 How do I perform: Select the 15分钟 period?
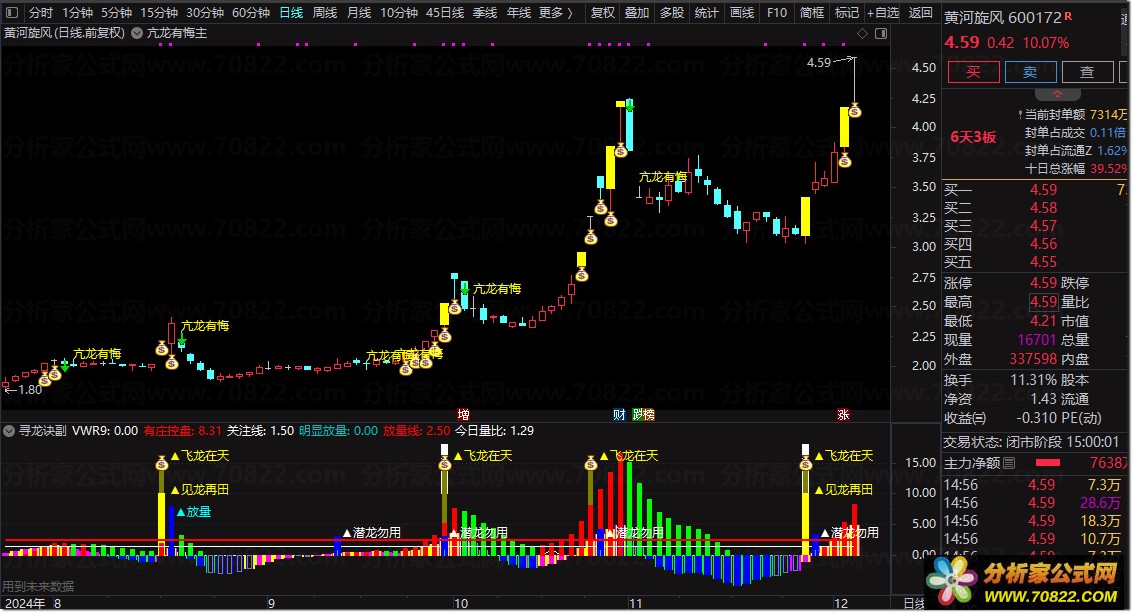(x=158, y=12)
